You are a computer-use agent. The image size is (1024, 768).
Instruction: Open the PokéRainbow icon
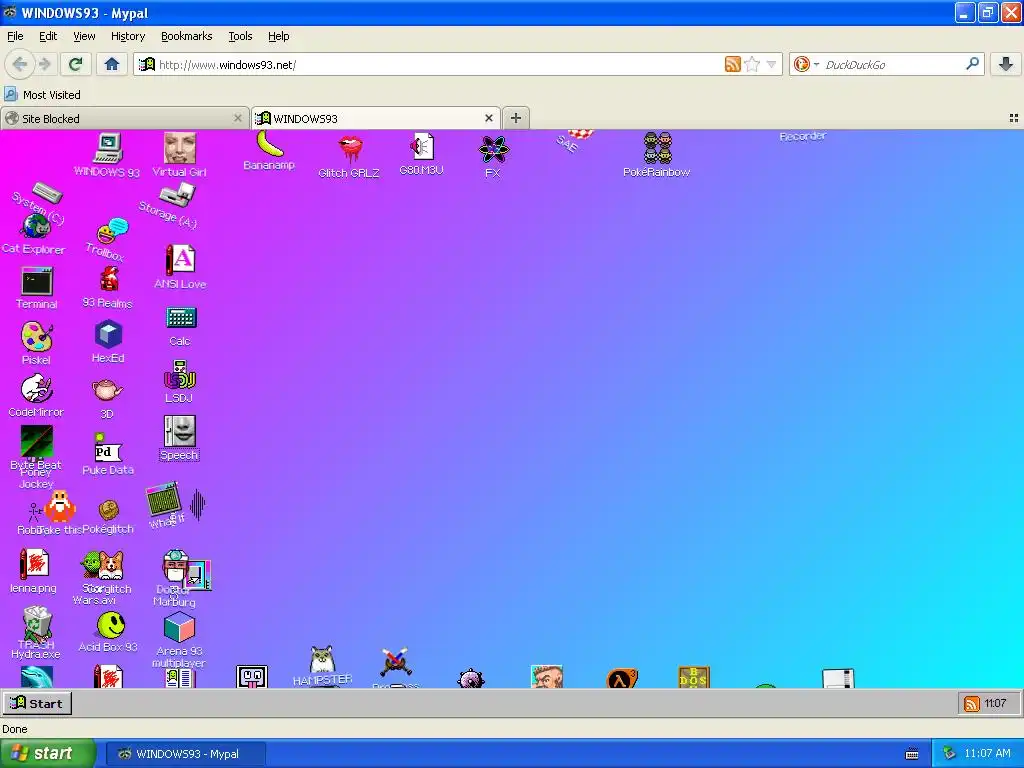point(657,148)
